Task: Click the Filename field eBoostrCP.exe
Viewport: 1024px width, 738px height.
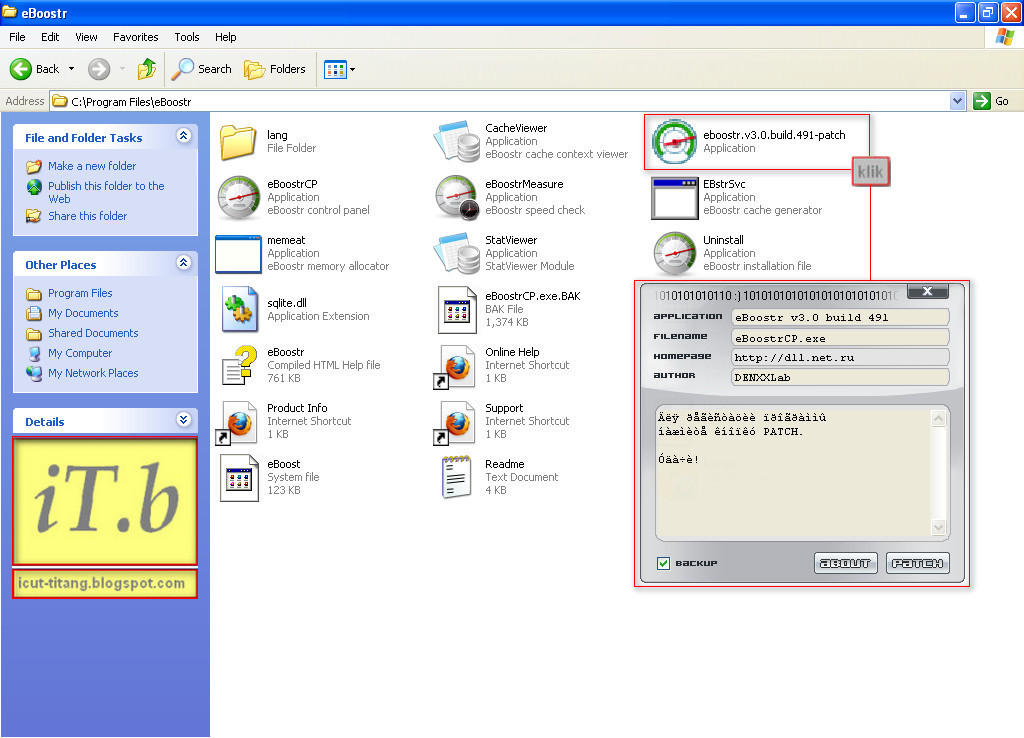Action: click(x=840, y=338)
